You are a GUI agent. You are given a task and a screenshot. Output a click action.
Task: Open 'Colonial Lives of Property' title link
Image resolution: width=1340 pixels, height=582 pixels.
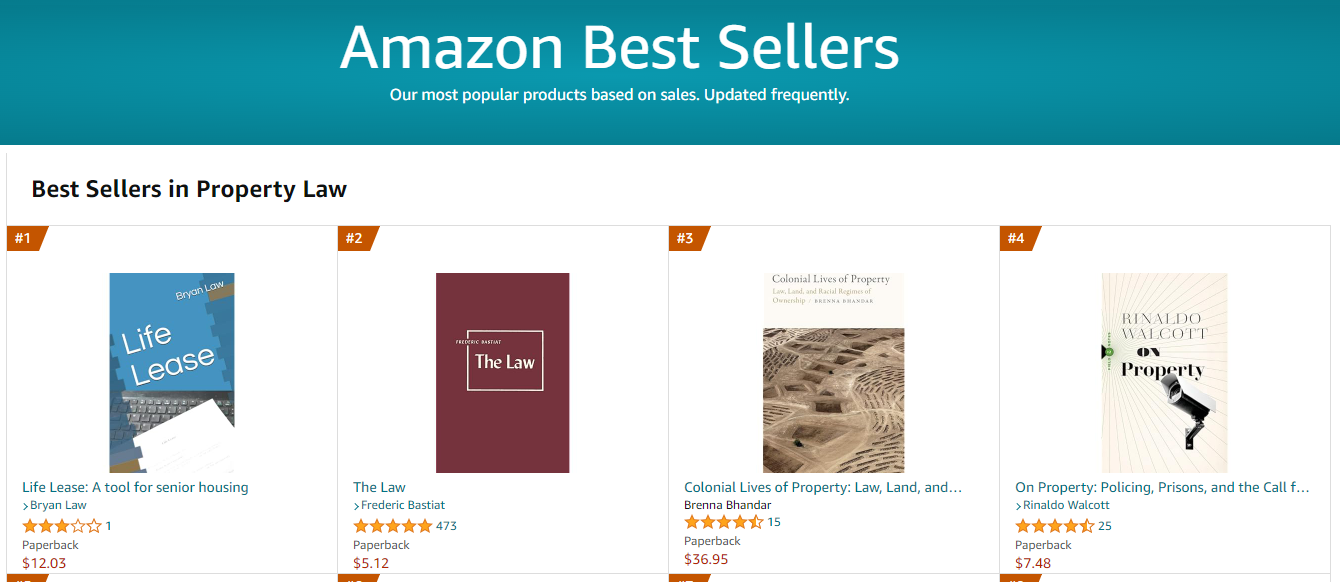pyautogui.click(x=822, y=488)
